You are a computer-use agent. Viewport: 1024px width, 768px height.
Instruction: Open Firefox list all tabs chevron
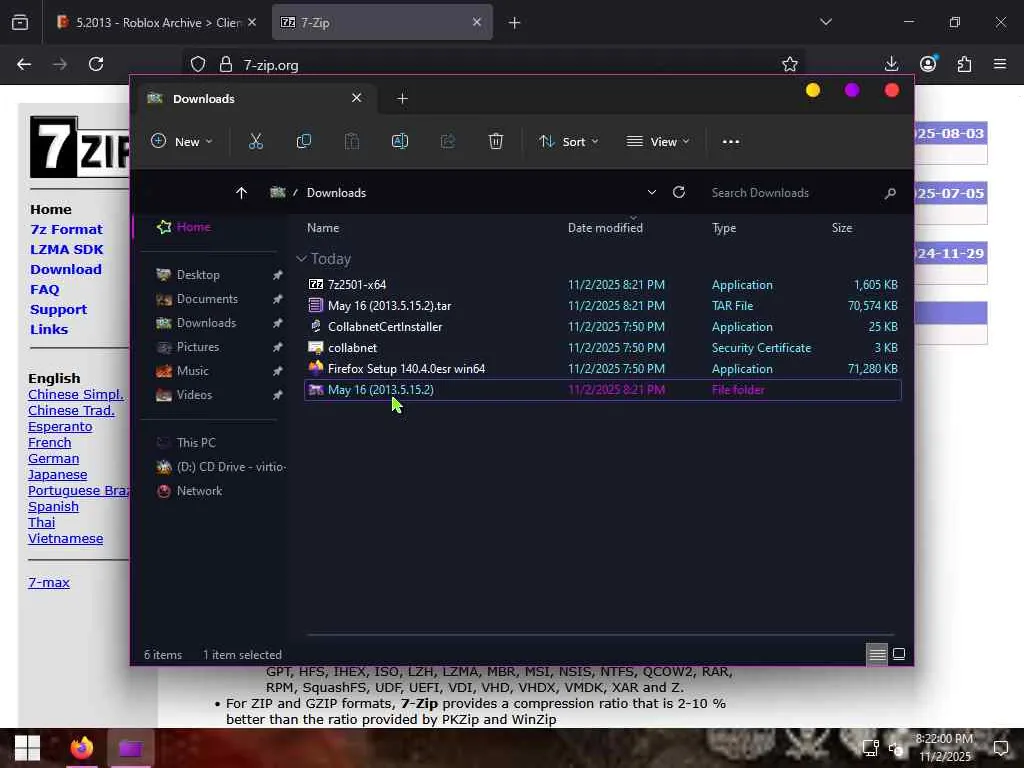(x=825, y=22)
